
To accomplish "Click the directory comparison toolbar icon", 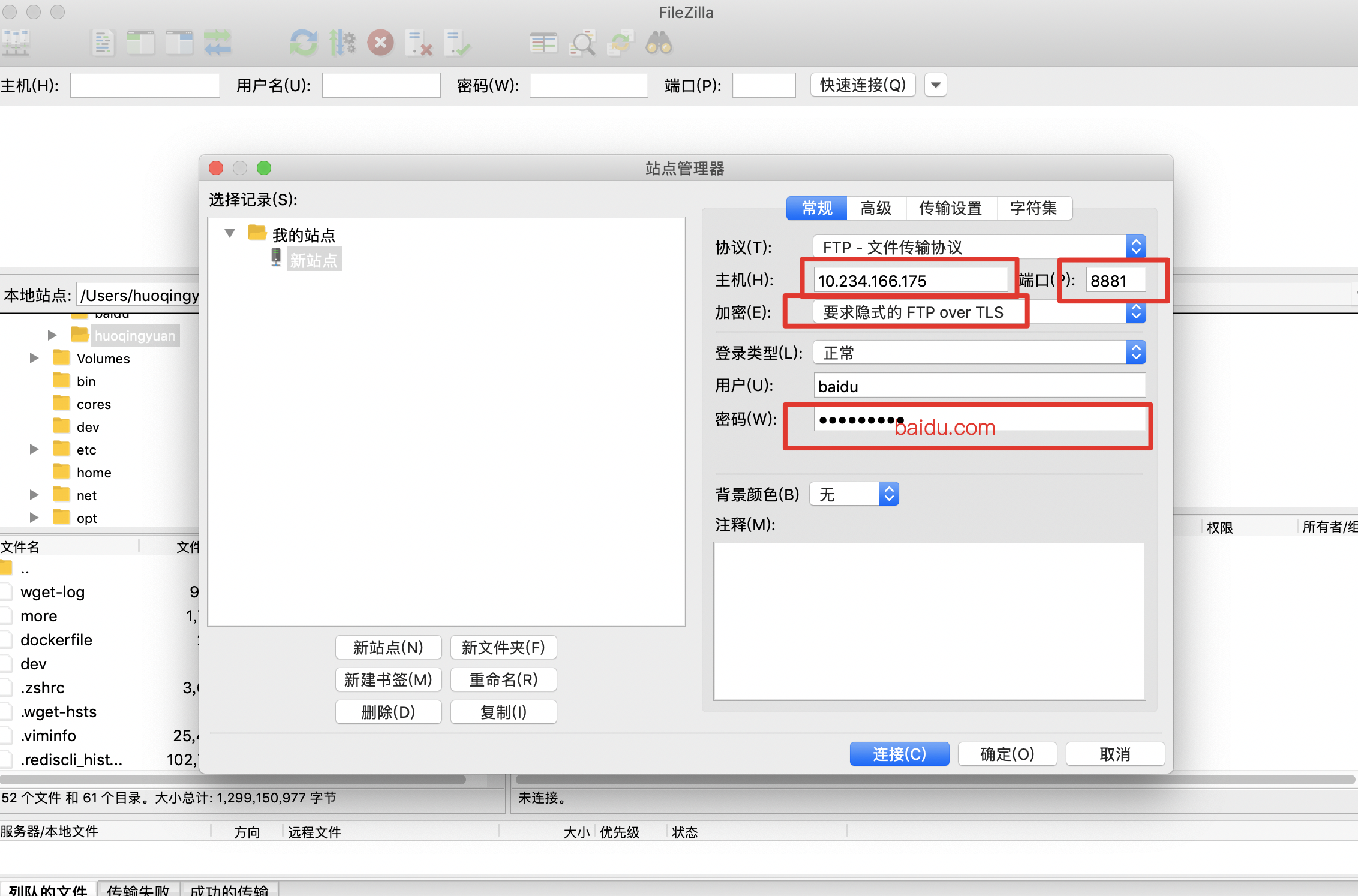I will [x=582, y=43].
